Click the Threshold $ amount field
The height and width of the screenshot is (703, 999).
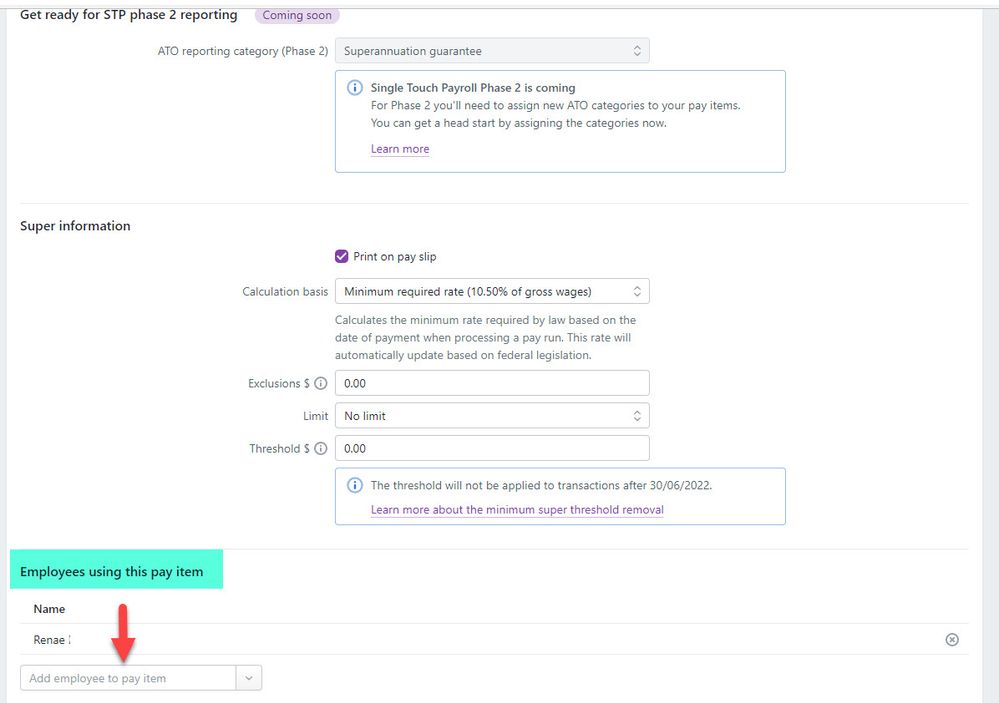491,449
